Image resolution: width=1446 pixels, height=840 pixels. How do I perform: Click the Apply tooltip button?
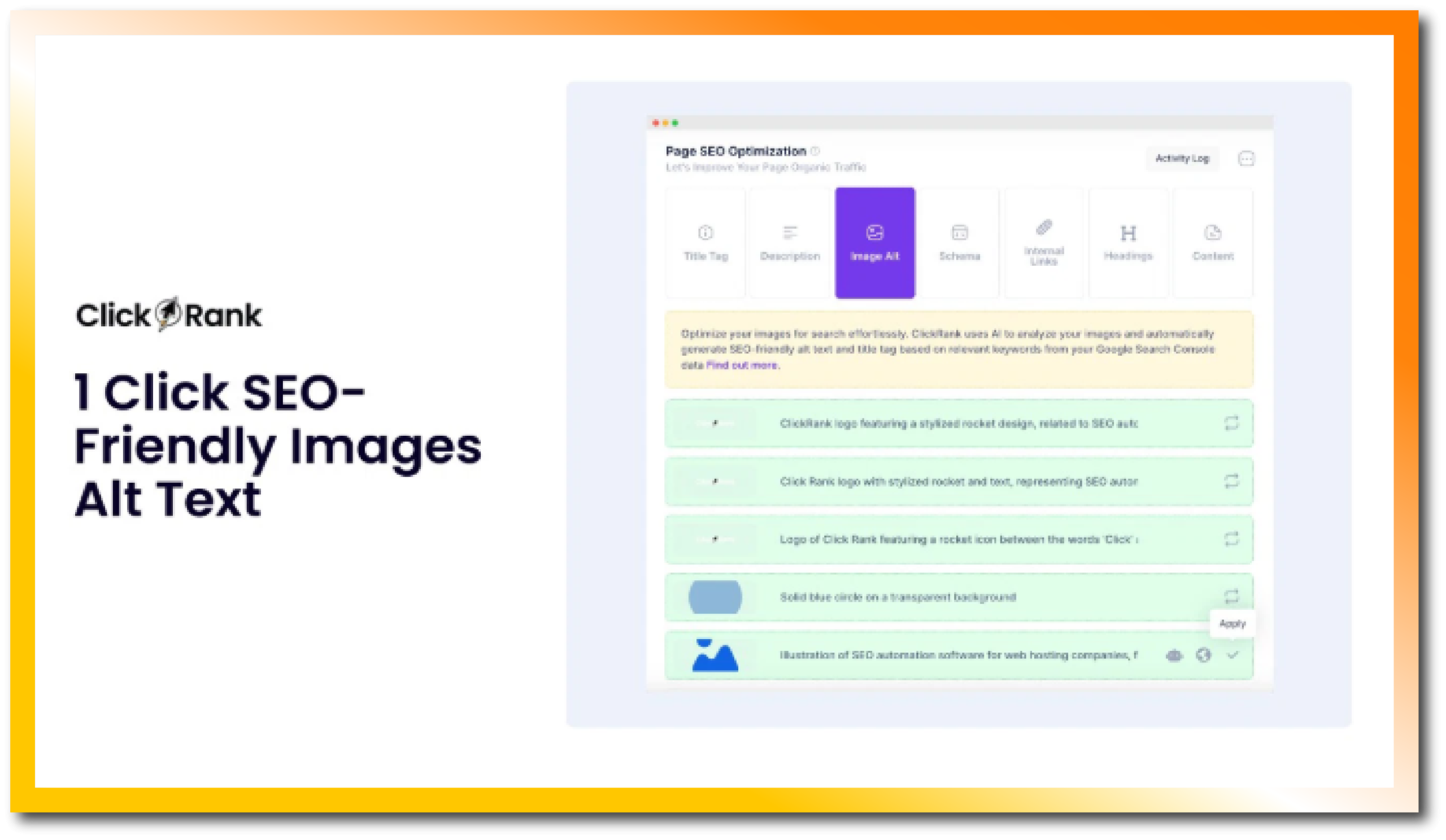1232,623
